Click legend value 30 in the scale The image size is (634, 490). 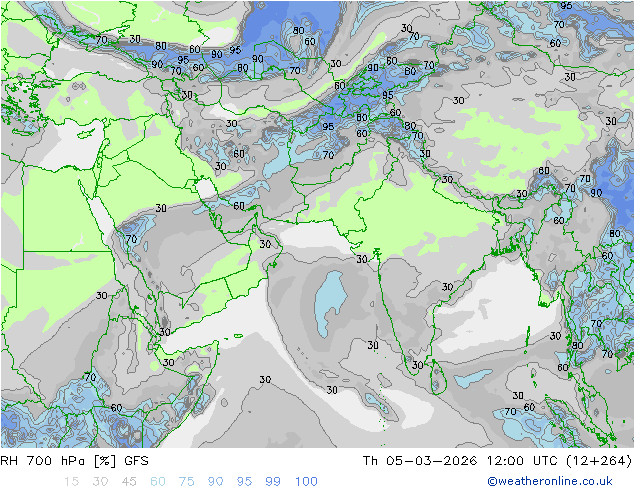[x=100, y=482]
